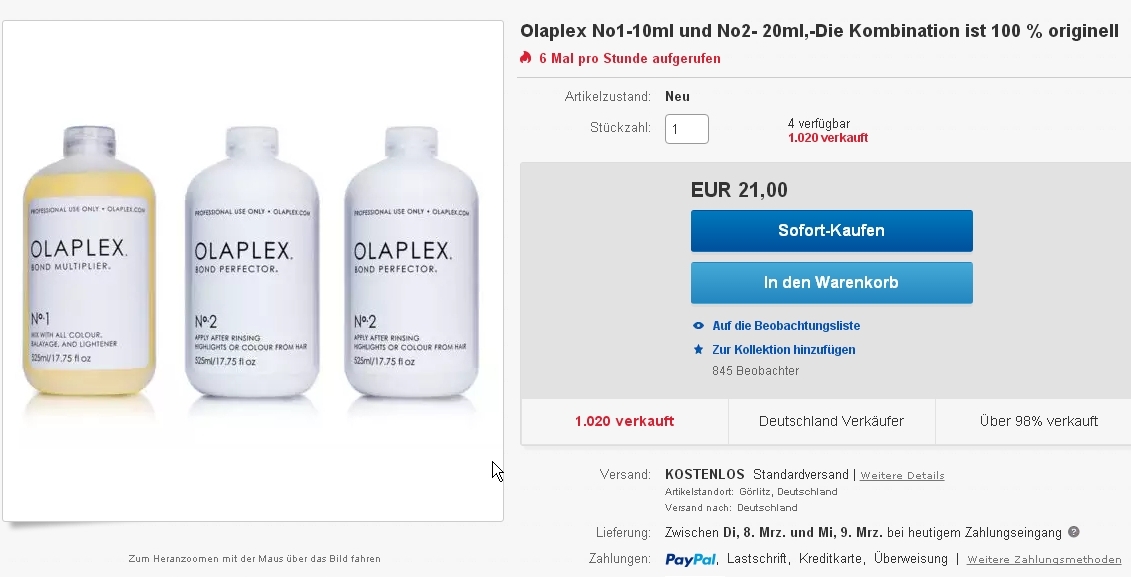Click the Stückzahl quantity field
The image size is (1131, 577).
(x=687, y=129)
